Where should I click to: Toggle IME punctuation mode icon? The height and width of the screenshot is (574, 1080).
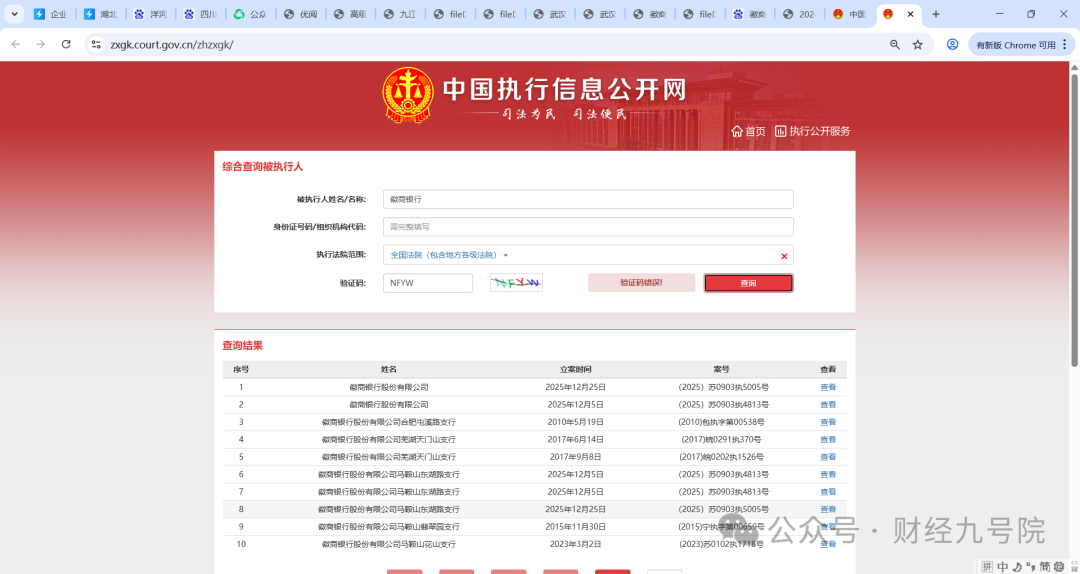[x=1031, y=566]
